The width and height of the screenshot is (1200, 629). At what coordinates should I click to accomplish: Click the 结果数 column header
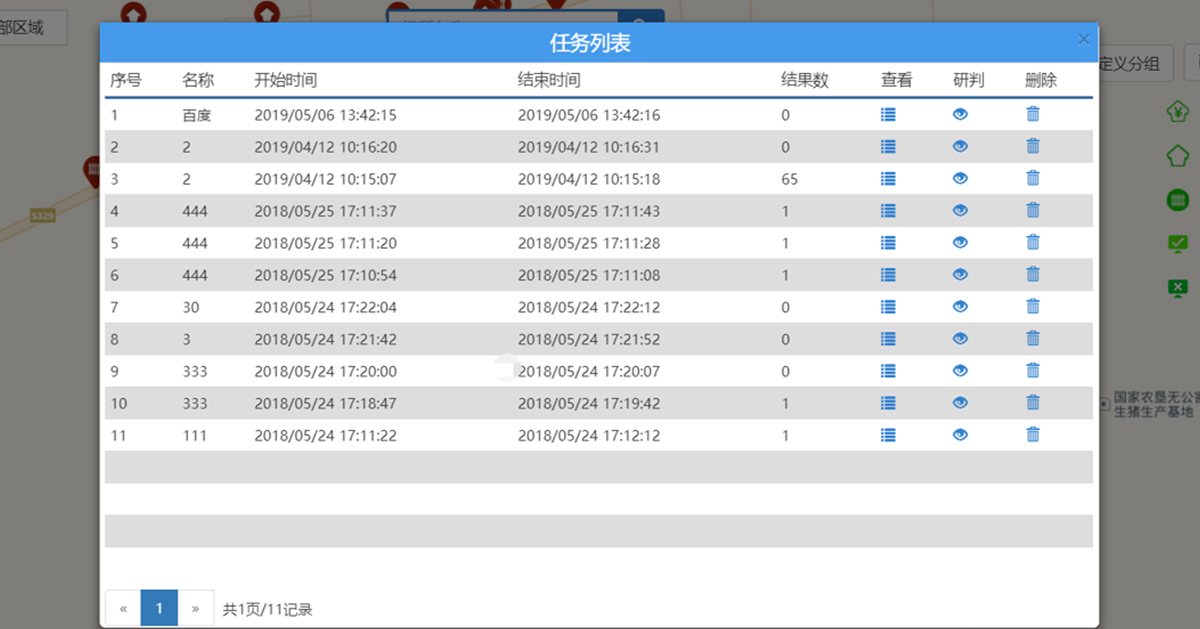point(805,80)
